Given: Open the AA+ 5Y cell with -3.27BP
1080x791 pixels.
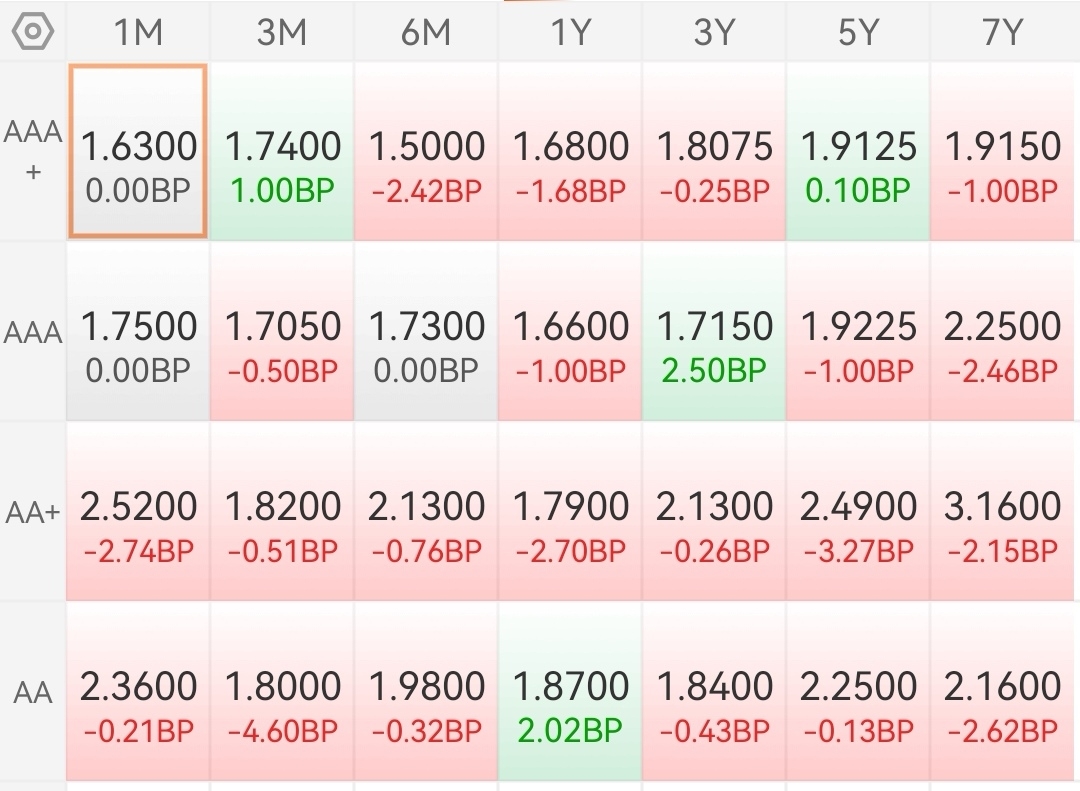Looking at the screenshot, I should (x=858, y=512).
